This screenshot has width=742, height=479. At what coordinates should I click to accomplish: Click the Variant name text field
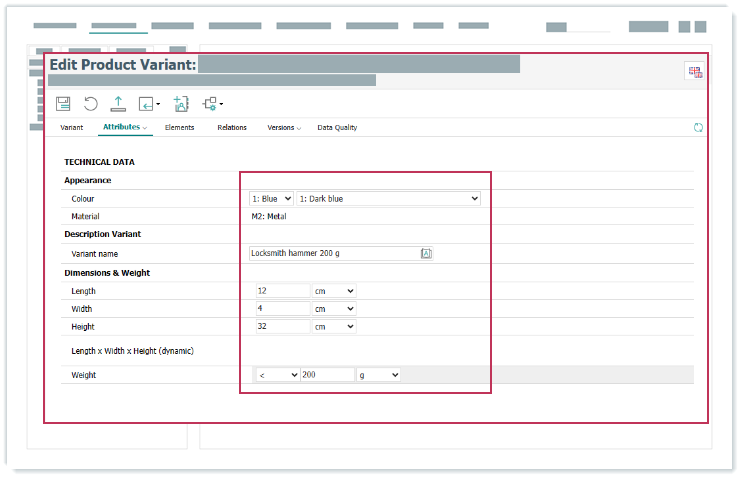point(334,254)
